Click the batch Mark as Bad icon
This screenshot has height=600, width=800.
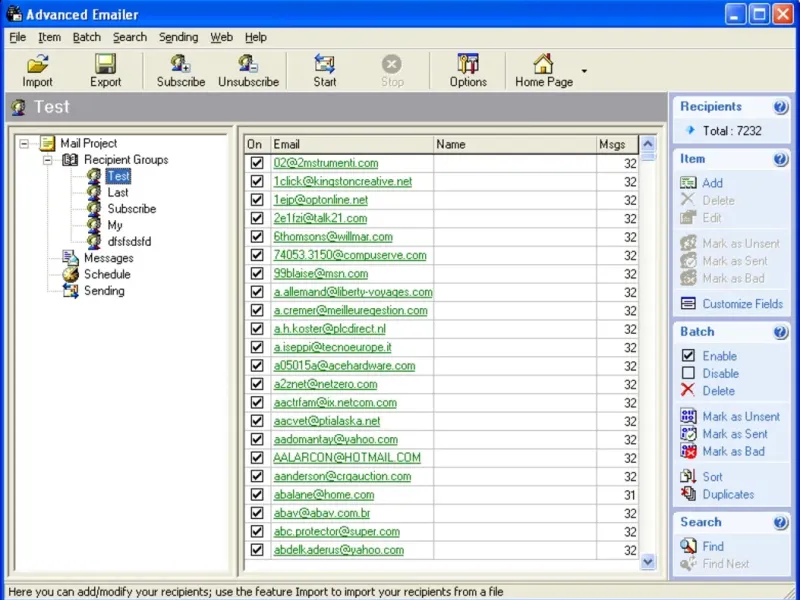(x=688, y=451)
